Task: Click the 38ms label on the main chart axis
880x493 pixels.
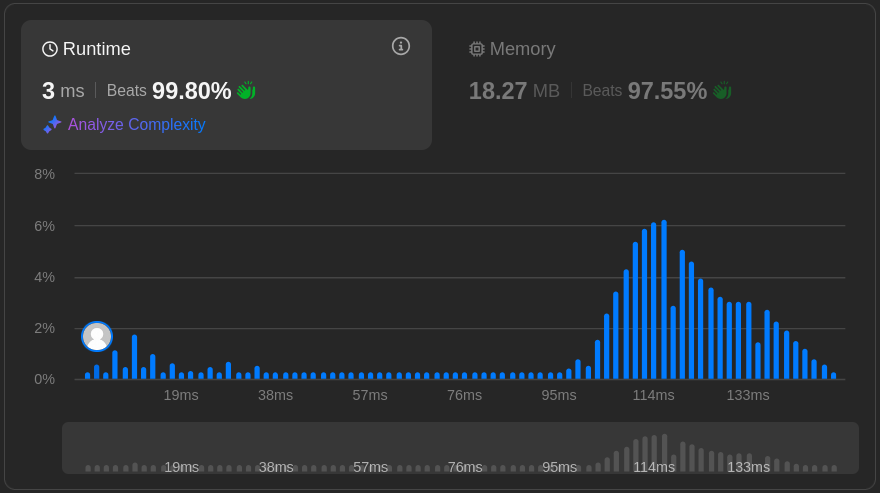Action: (x=276, y=395)
